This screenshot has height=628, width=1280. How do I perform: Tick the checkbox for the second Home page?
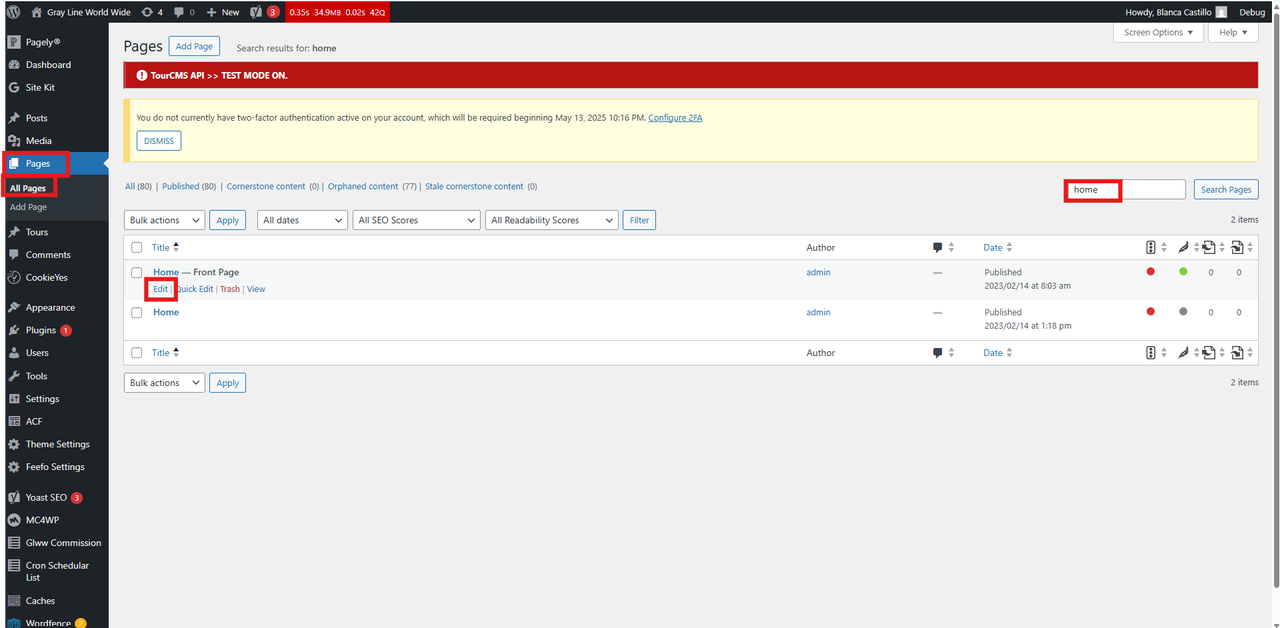click(x=137, y=313)
